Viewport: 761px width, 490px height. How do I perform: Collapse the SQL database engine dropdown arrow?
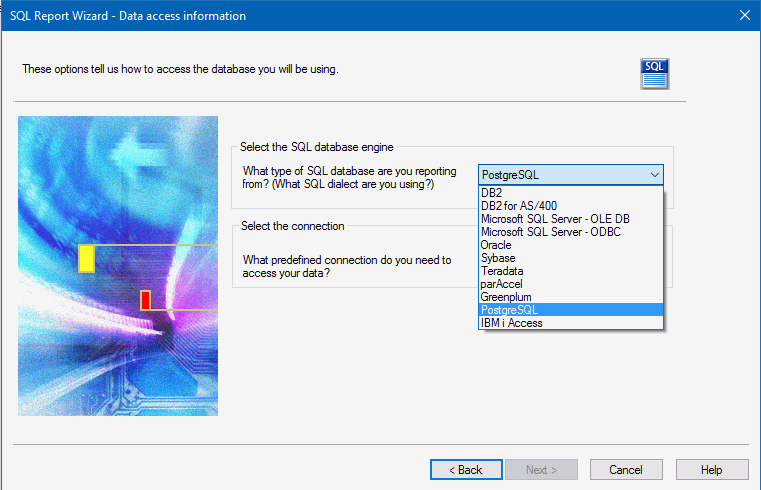[654, 175]
